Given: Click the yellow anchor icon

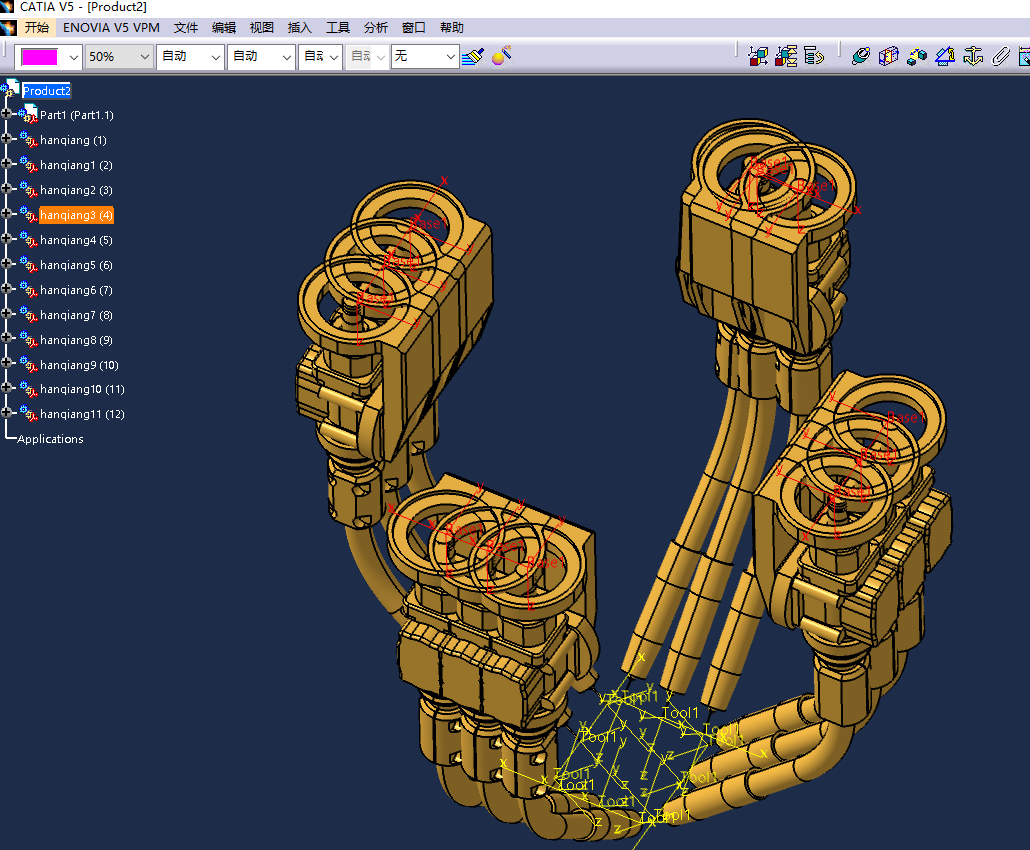Looking at the screenshot, I should click(x=973, y=56).
